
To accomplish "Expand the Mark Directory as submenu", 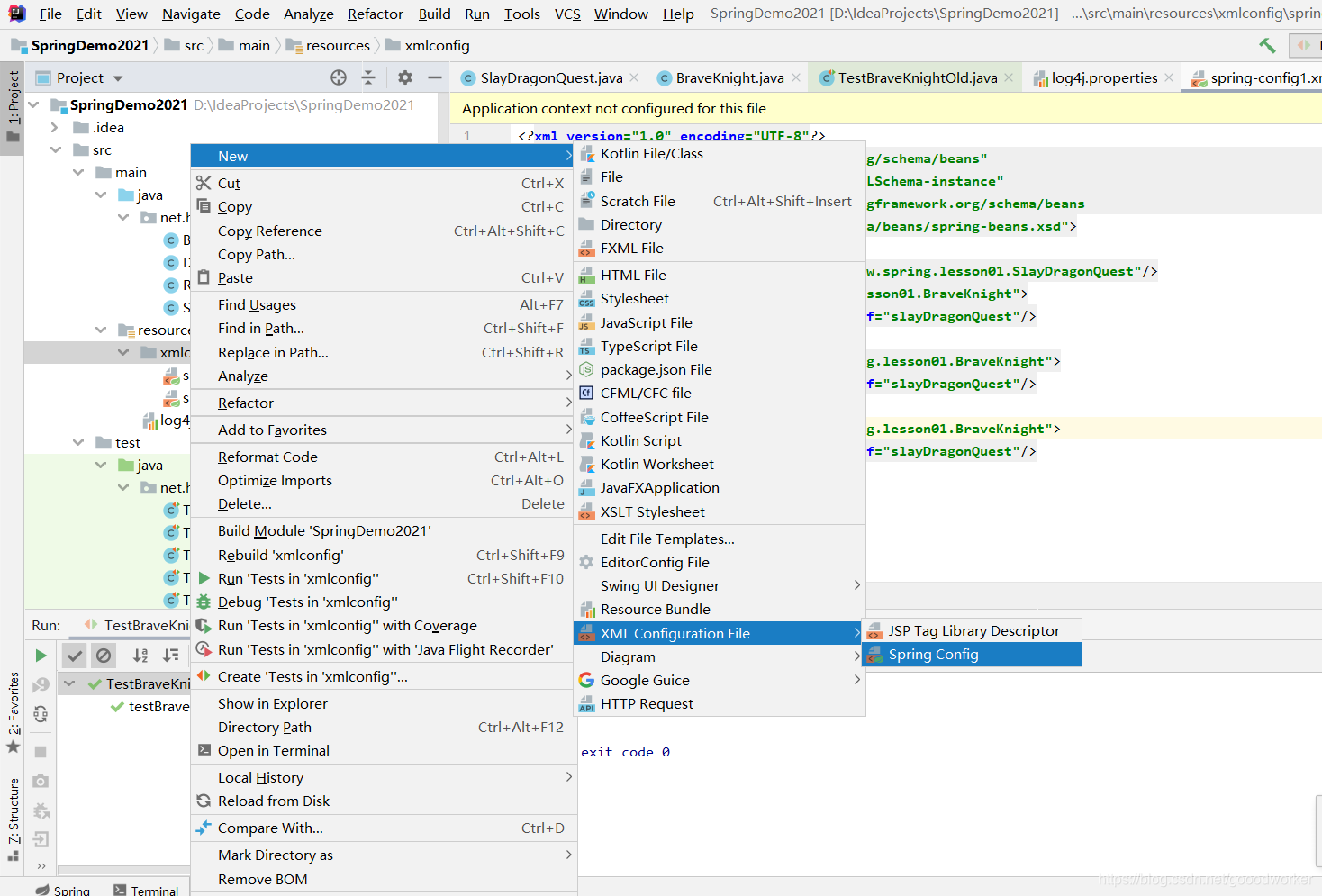I will tap(568, 855).
